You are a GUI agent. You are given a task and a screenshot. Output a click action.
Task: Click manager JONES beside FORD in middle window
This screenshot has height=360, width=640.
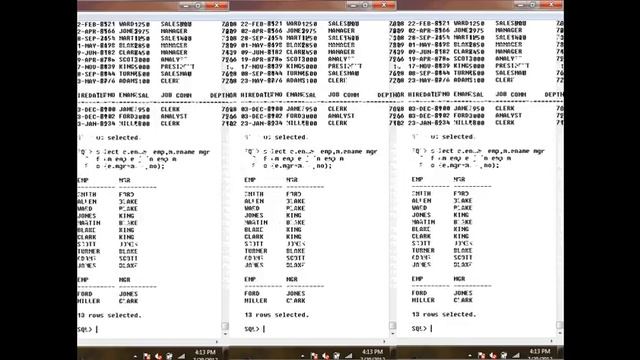tap(296, 293)
